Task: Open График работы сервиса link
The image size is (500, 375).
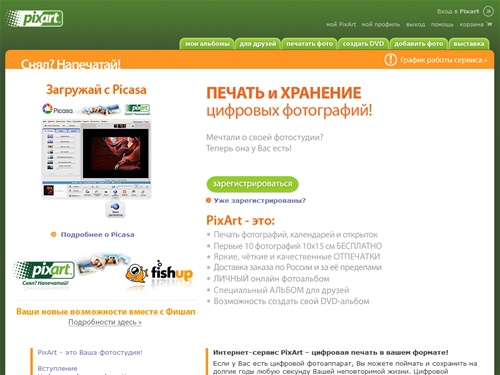Action: (x=443, y=60)
